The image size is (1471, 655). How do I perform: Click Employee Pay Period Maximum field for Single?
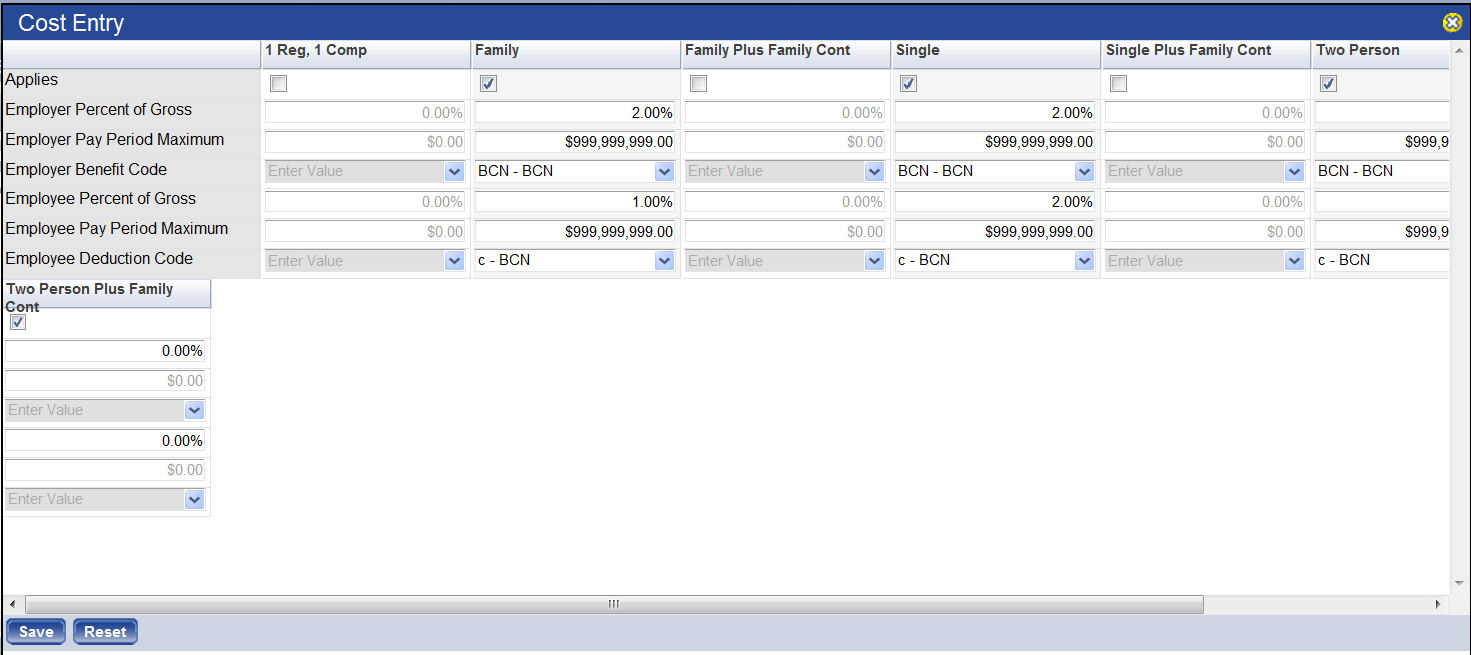click(995, 231)
